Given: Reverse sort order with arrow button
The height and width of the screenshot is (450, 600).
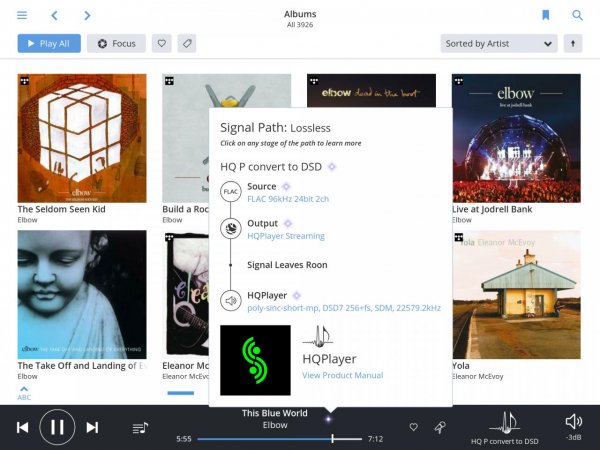Looking at the screenshot, I should 573,44.
